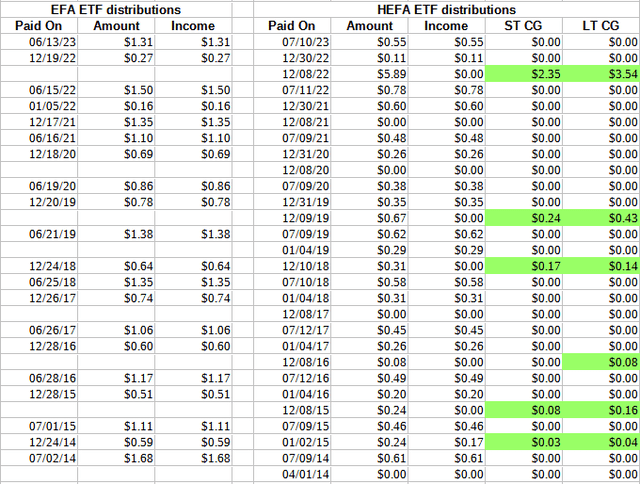Click the EFA date cell 01/05/22
Viewport: 640px width, 484px height.
click(x=39, y=106)
